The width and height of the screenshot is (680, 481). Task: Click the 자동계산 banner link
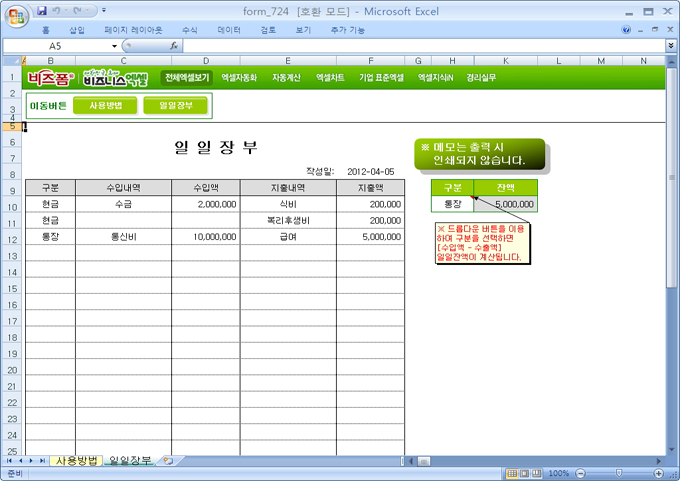(x=286, y=78)
